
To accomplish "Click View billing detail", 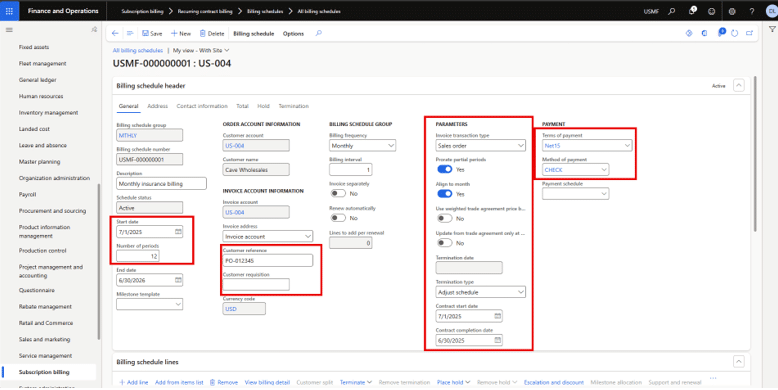I will coord(267,383).
